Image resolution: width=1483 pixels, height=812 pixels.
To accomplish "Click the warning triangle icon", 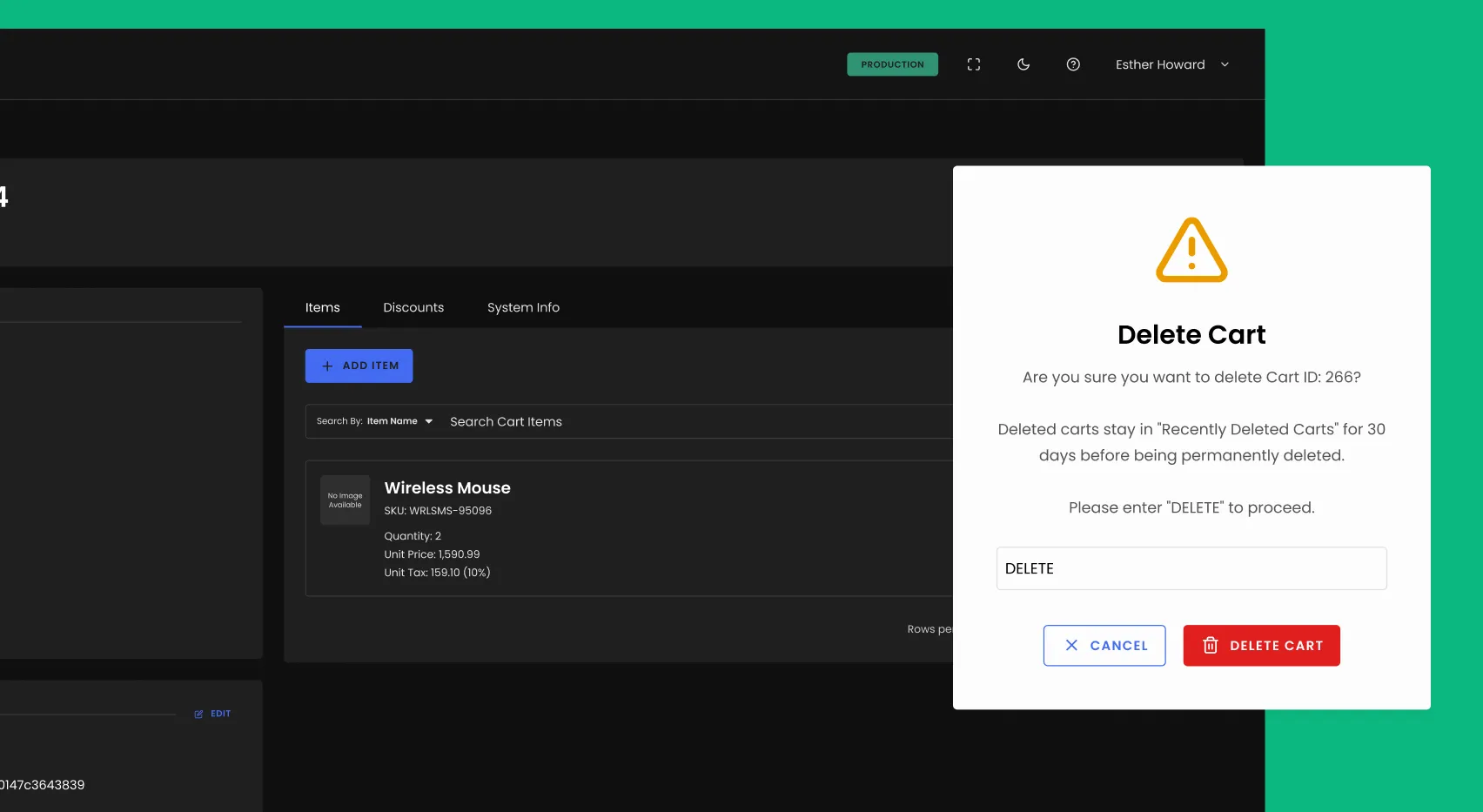I will point(1191,251).
